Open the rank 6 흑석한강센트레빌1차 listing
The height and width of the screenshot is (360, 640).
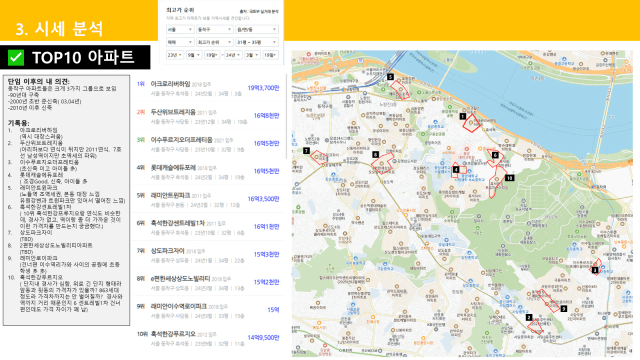pyautogui.click(x=208, y=227)
